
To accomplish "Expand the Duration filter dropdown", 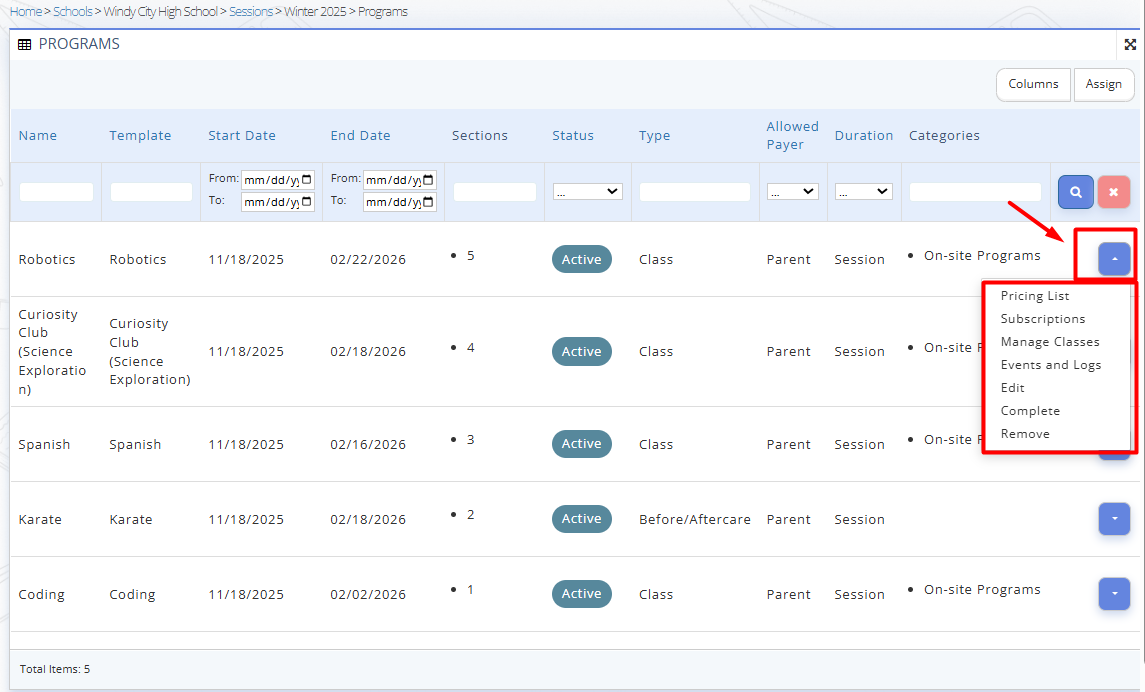I will click(863, 192).
